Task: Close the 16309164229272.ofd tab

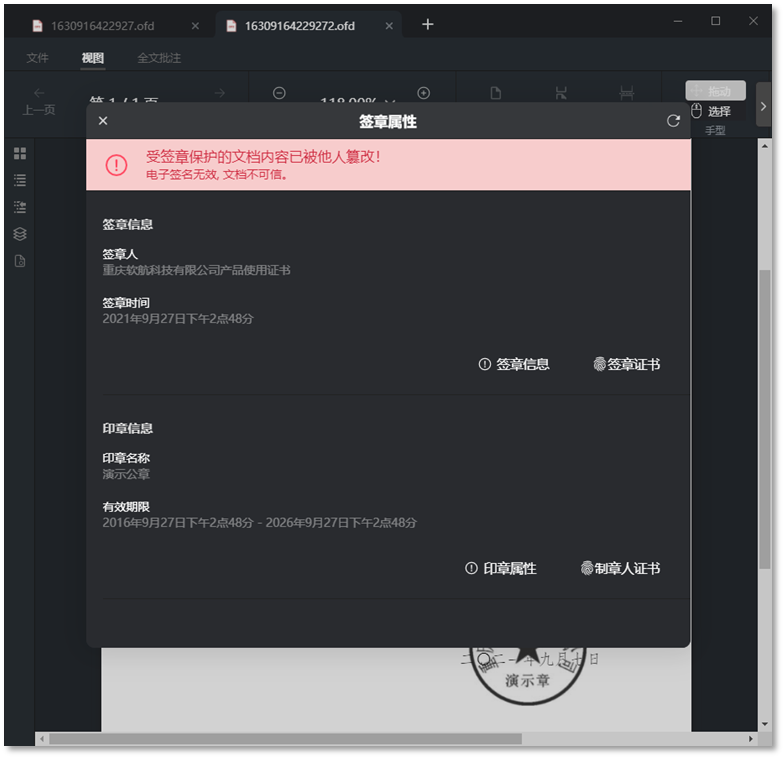Action: click(389, 26)
